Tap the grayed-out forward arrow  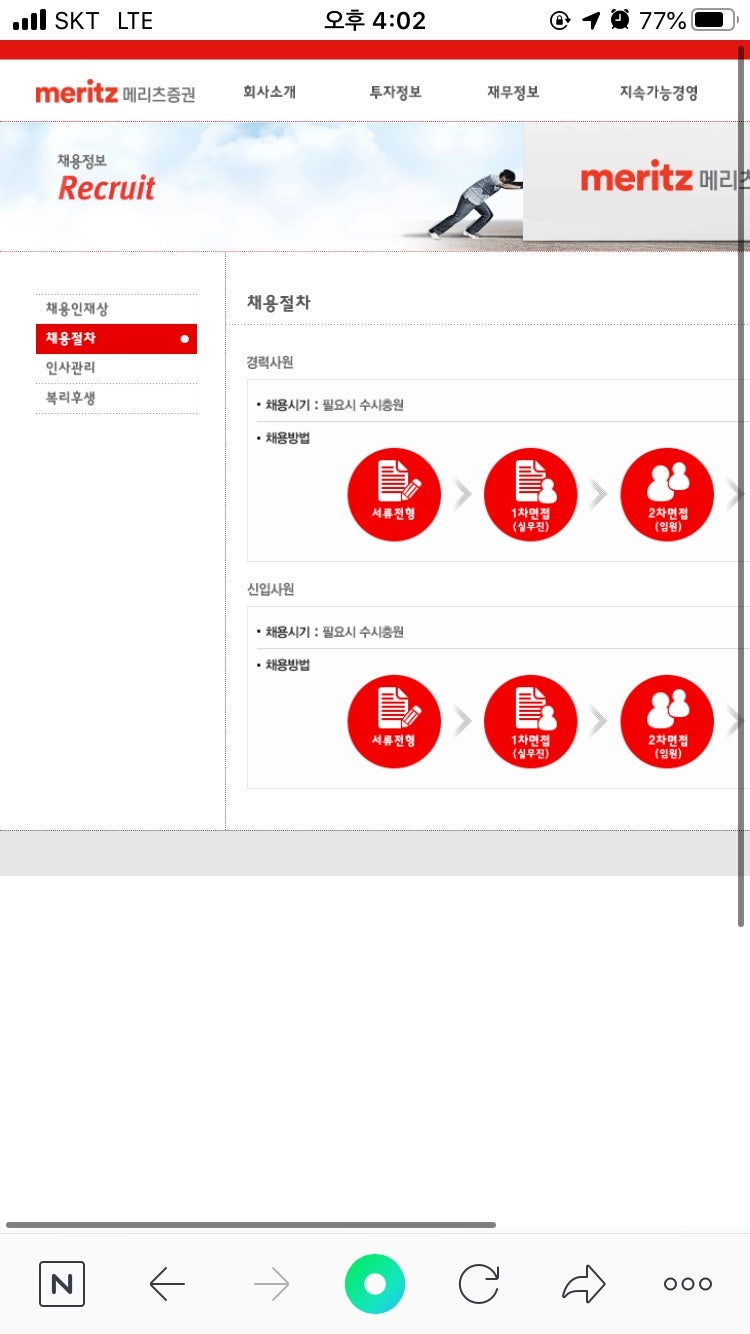[x=271, y=1283]
